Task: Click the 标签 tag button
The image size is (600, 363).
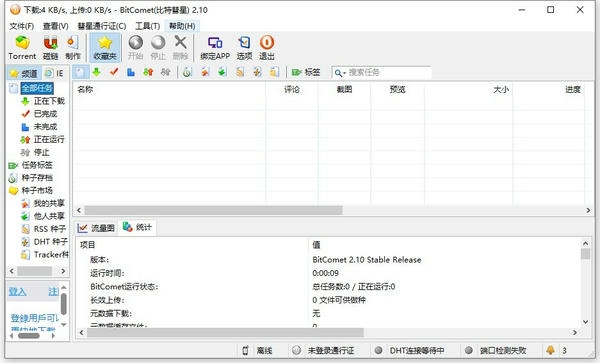Action: (306, 72)
